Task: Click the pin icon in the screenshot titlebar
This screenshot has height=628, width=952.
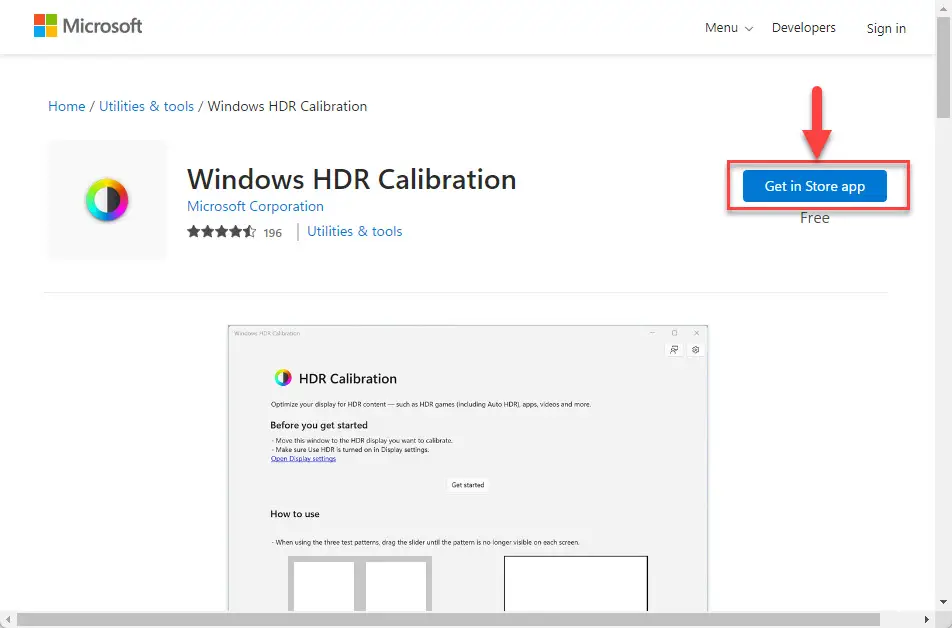Action: tap(674, 349)
